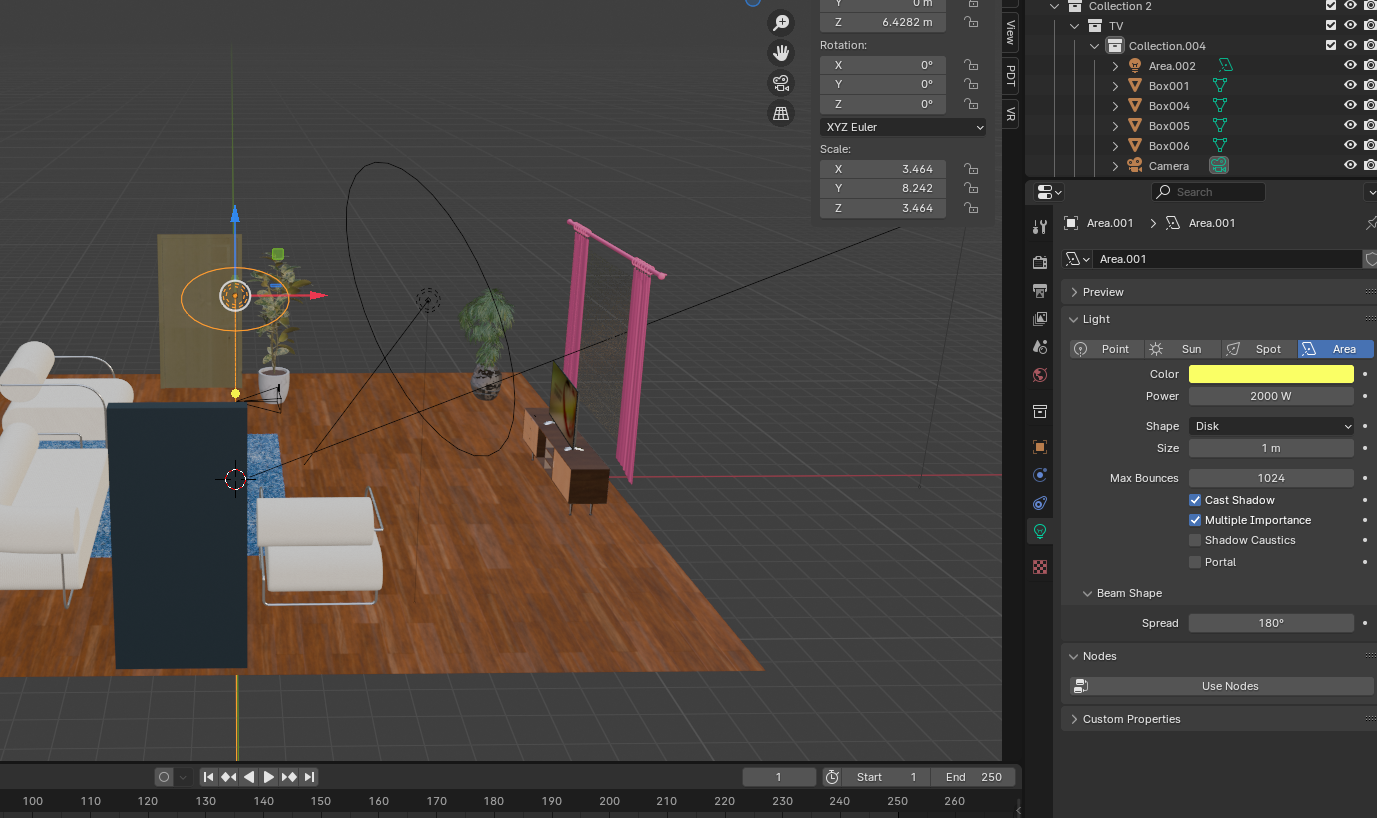Click the yellow light Color swatch

1271,374
